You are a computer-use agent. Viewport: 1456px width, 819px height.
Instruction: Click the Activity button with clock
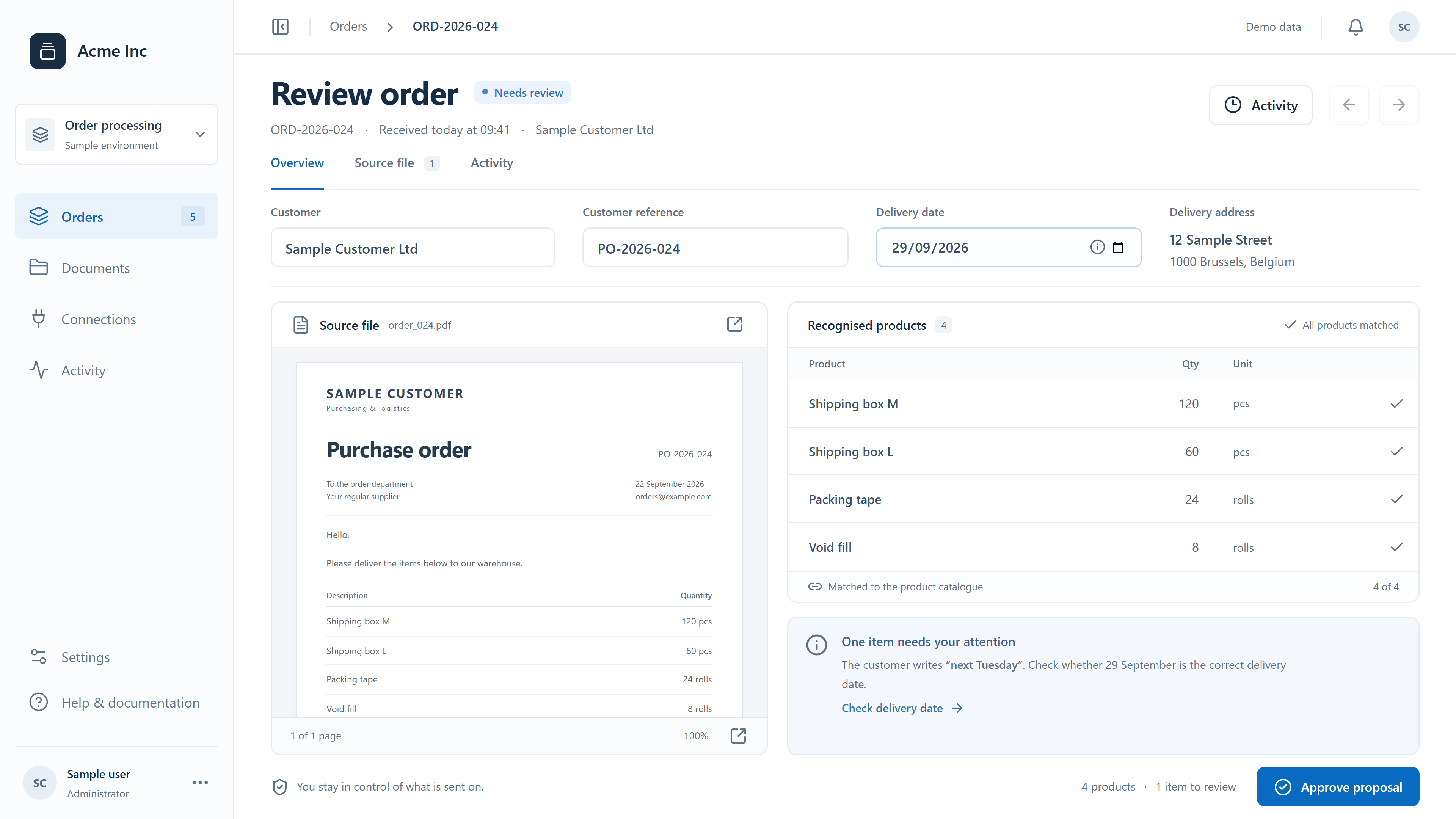[1260, 105]
